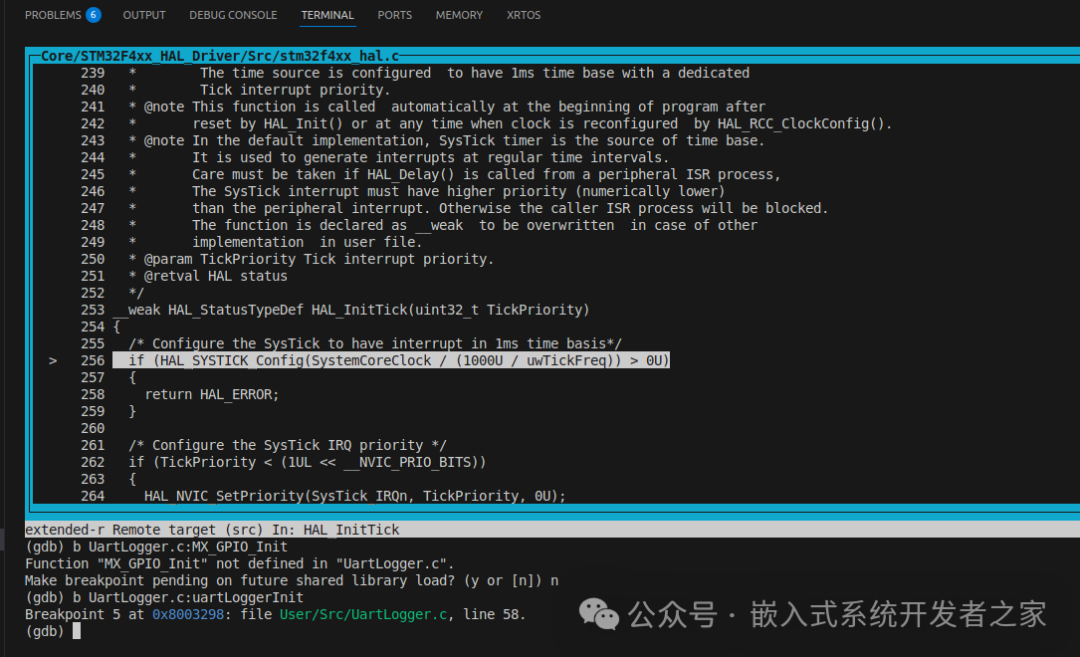
Task: Click line 262 with __NVIC_PRIO_BITS check
Action: pyautogui.click(x=307, y=462)
